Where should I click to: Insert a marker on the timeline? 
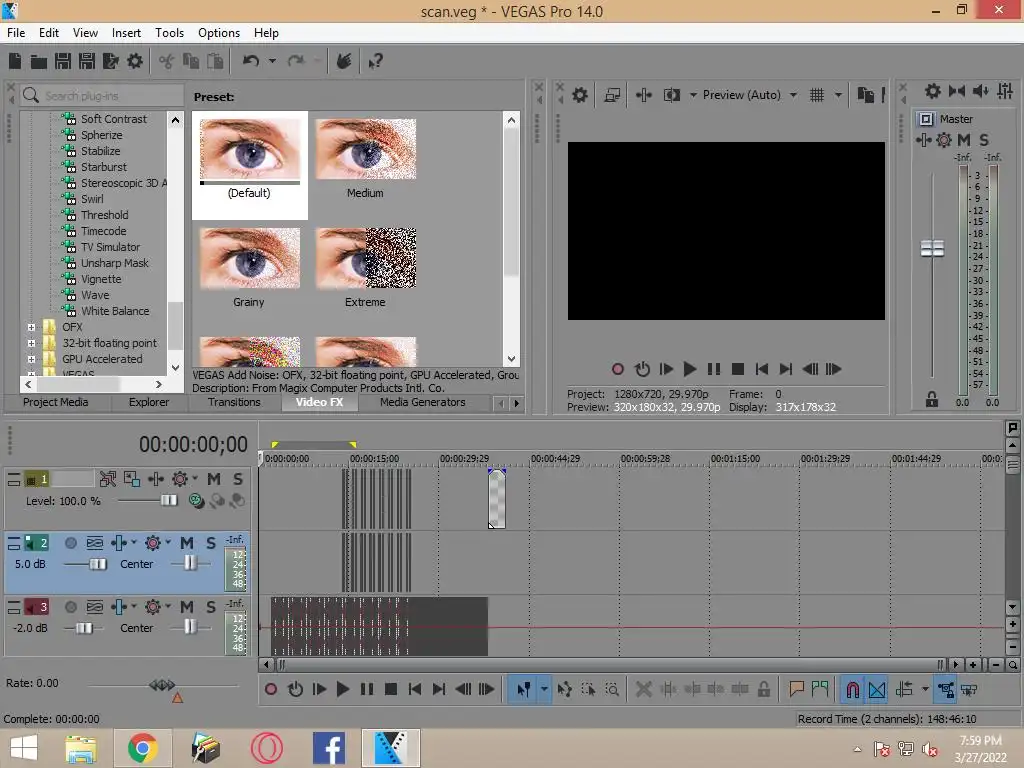click(796, 689)
